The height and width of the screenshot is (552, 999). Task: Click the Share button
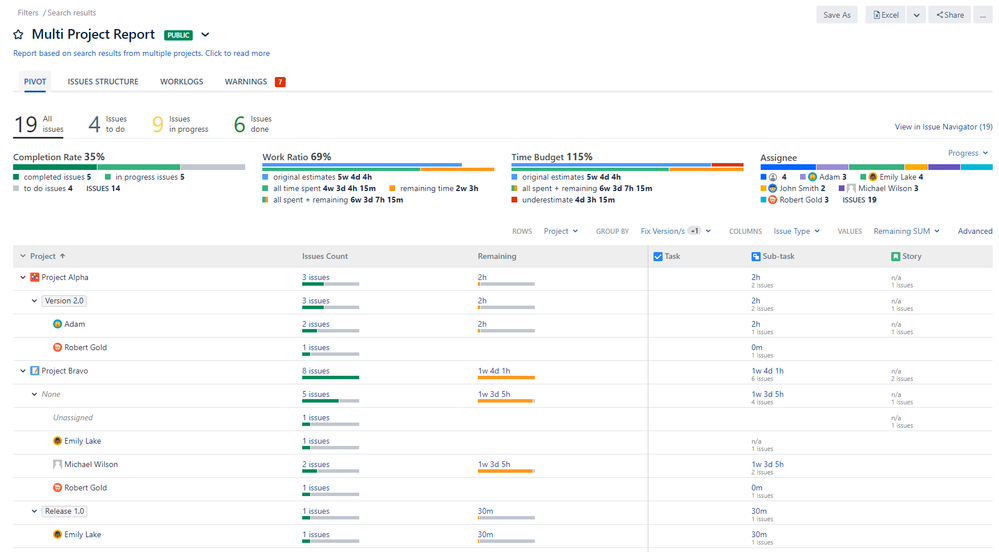click(950, 15)
